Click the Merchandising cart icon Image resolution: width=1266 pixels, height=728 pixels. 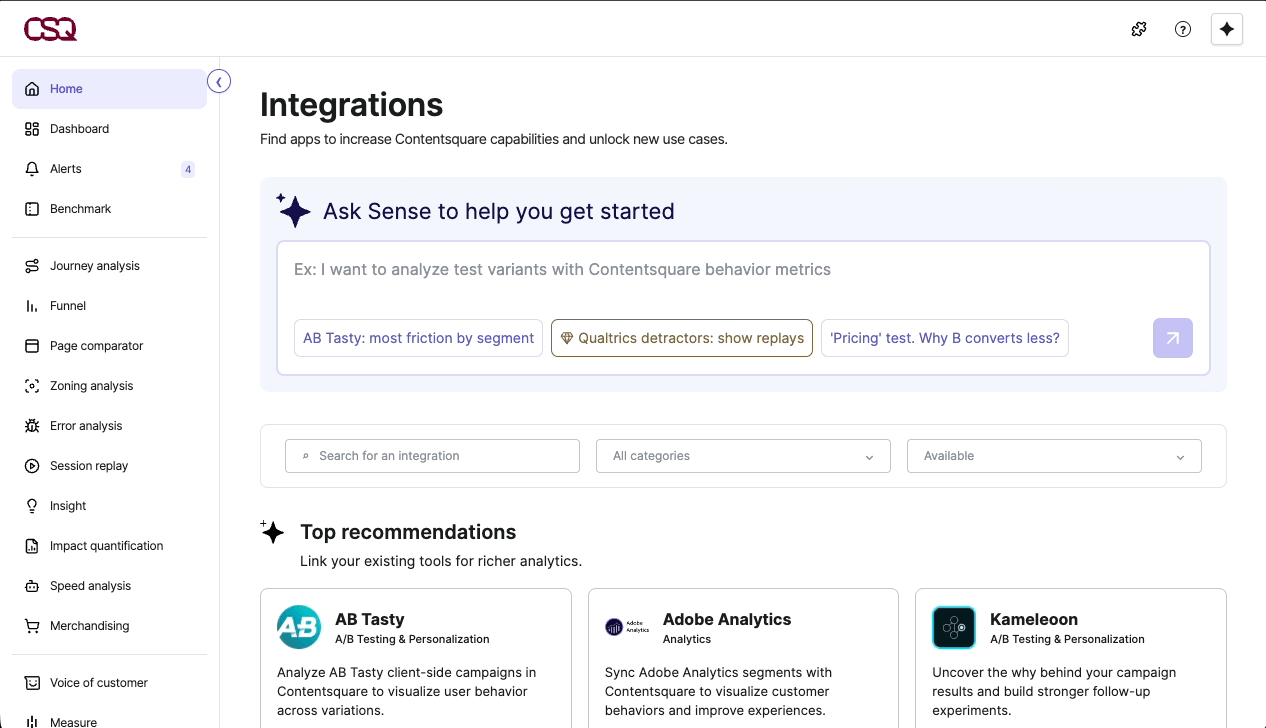32,626
